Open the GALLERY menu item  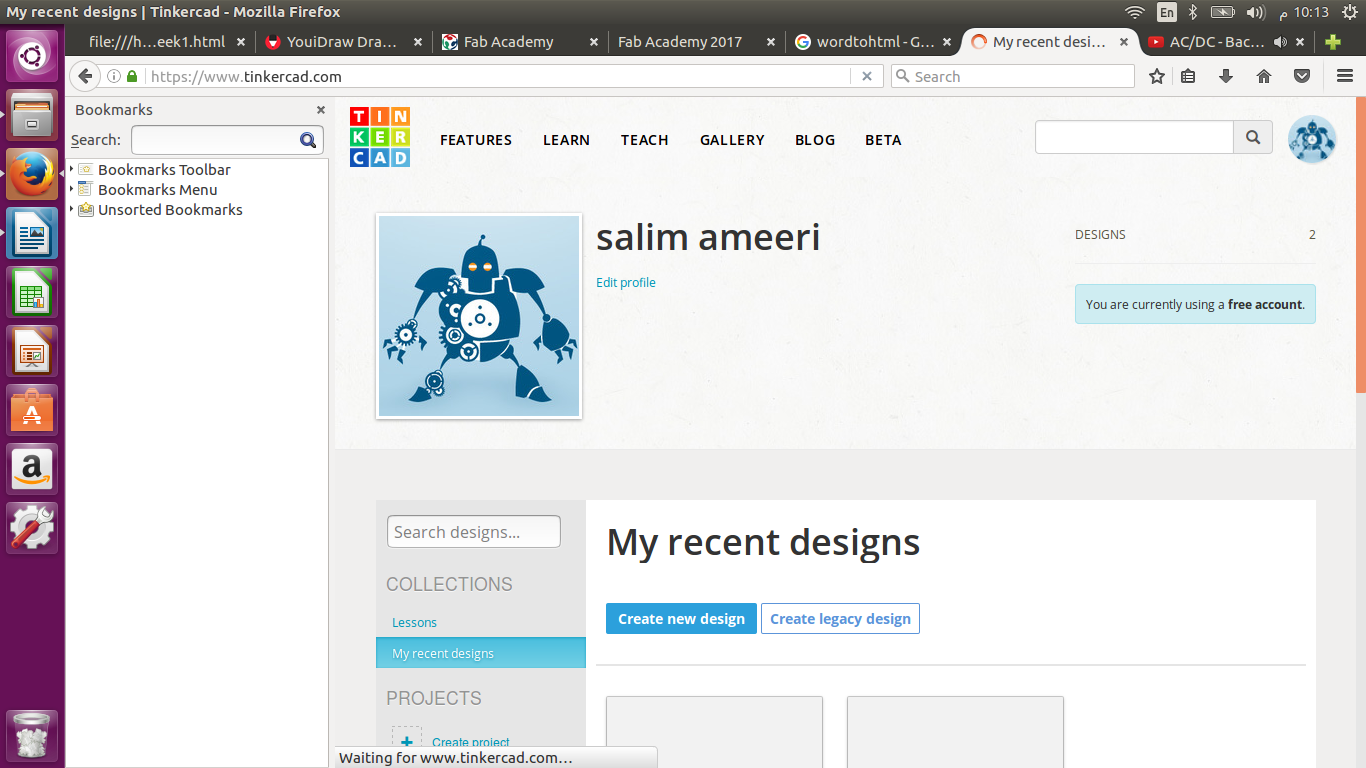coord(732,140)
